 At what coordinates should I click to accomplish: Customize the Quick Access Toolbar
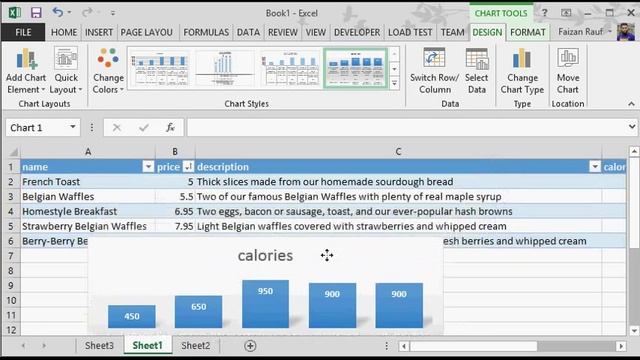tap(113, 13)
